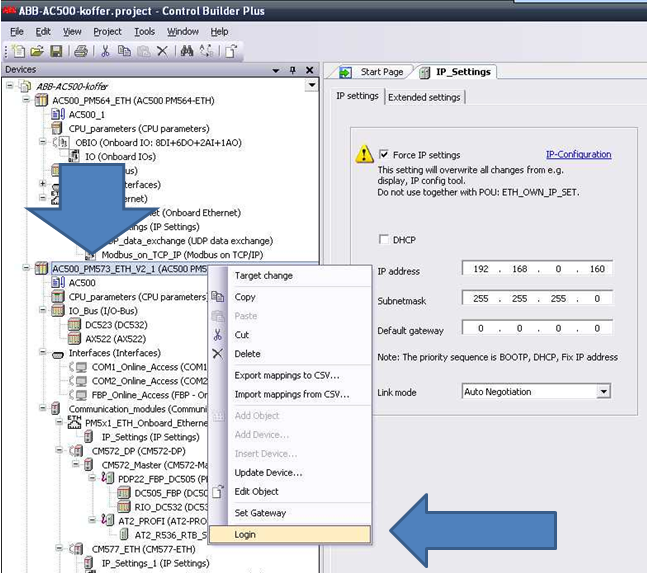Save project with the floppy disk icon
This screenshot has height=573, width=647.
pos(56,50)
